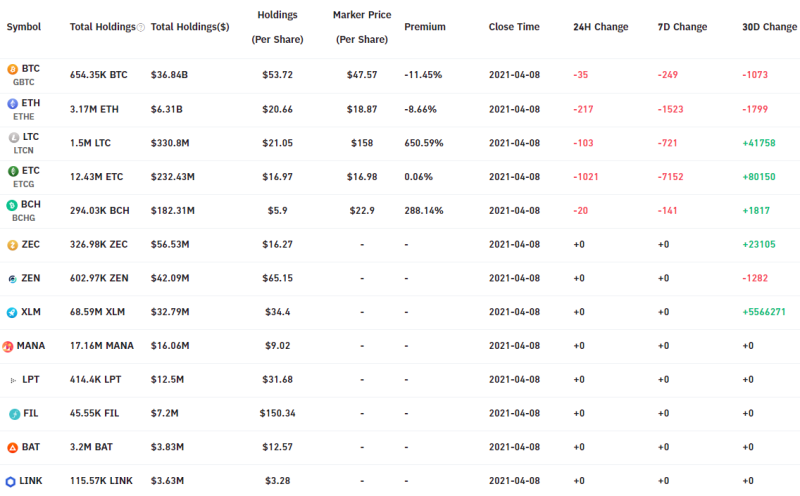
Task: Click the Ethereum Classic ETC icon
Action: [13, 171]
